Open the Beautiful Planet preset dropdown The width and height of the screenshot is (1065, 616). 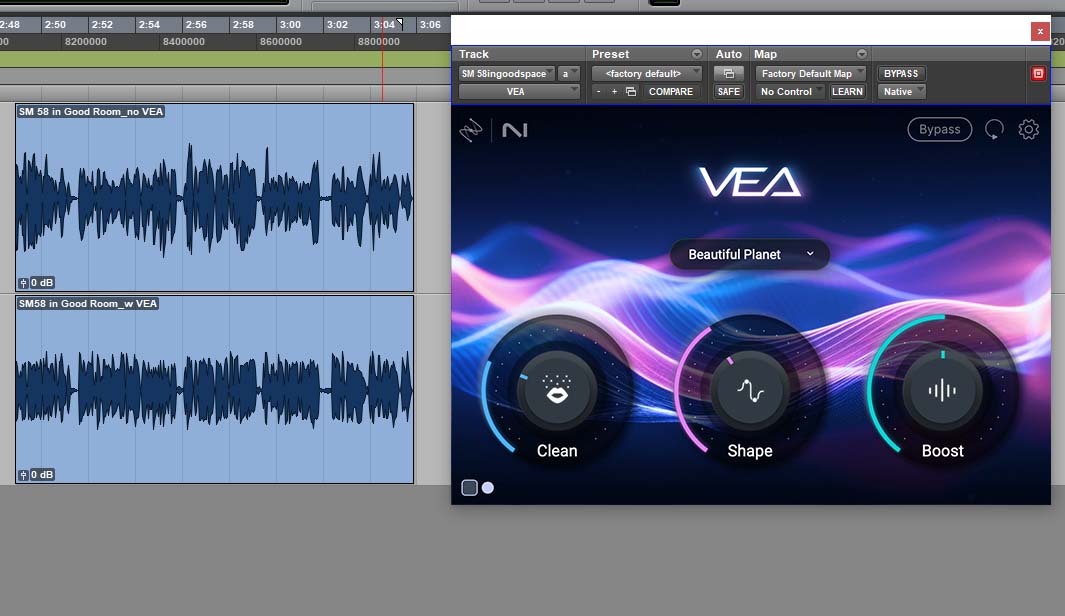pos(750,255)
